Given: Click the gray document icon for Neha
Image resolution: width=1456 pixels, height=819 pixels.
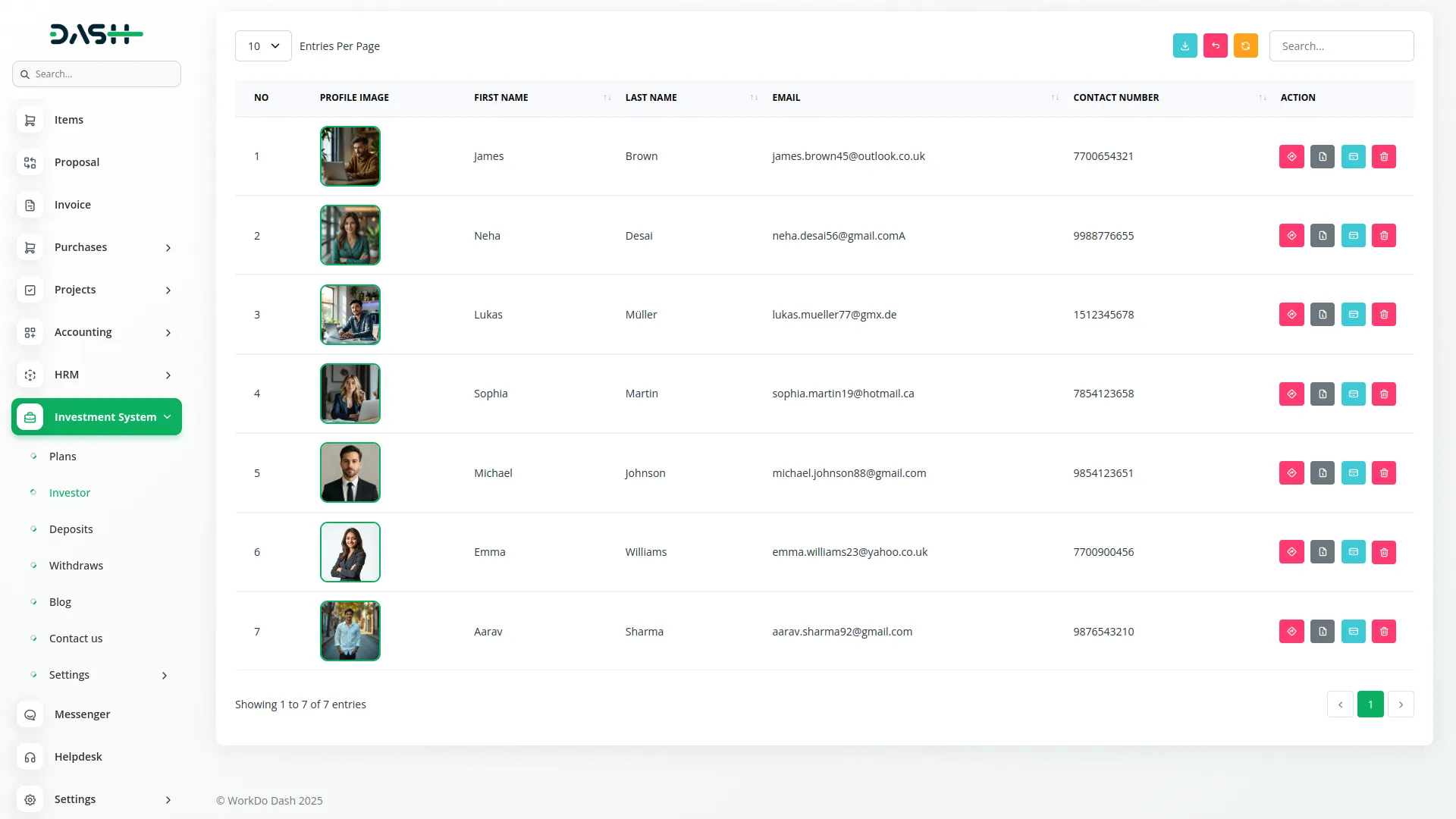Looking at the screenshot, I should point(1322,236).
